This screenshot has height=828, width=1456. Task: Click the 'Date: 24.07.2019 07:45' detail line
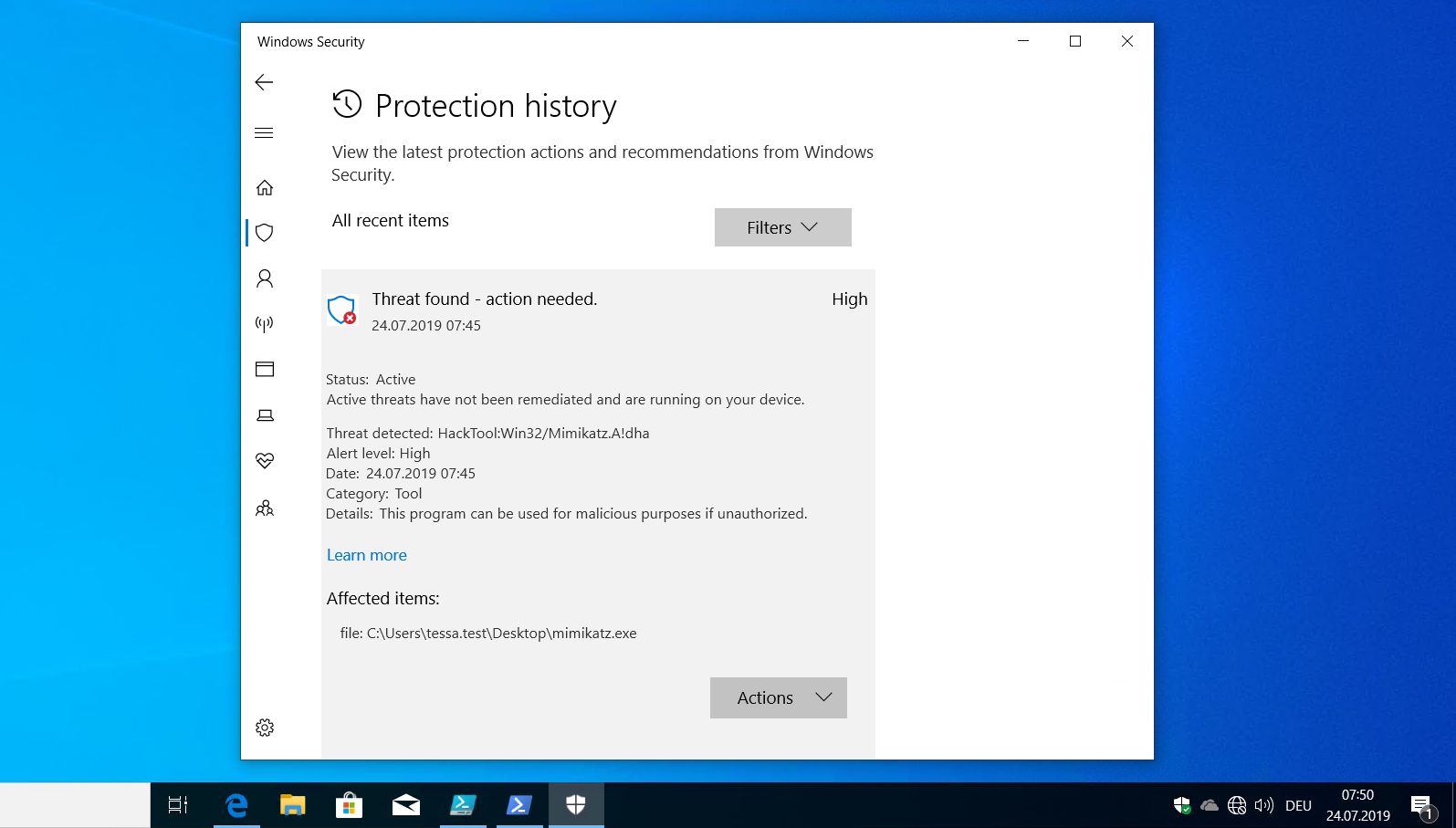pyautogui.click(x=401, y=474)
